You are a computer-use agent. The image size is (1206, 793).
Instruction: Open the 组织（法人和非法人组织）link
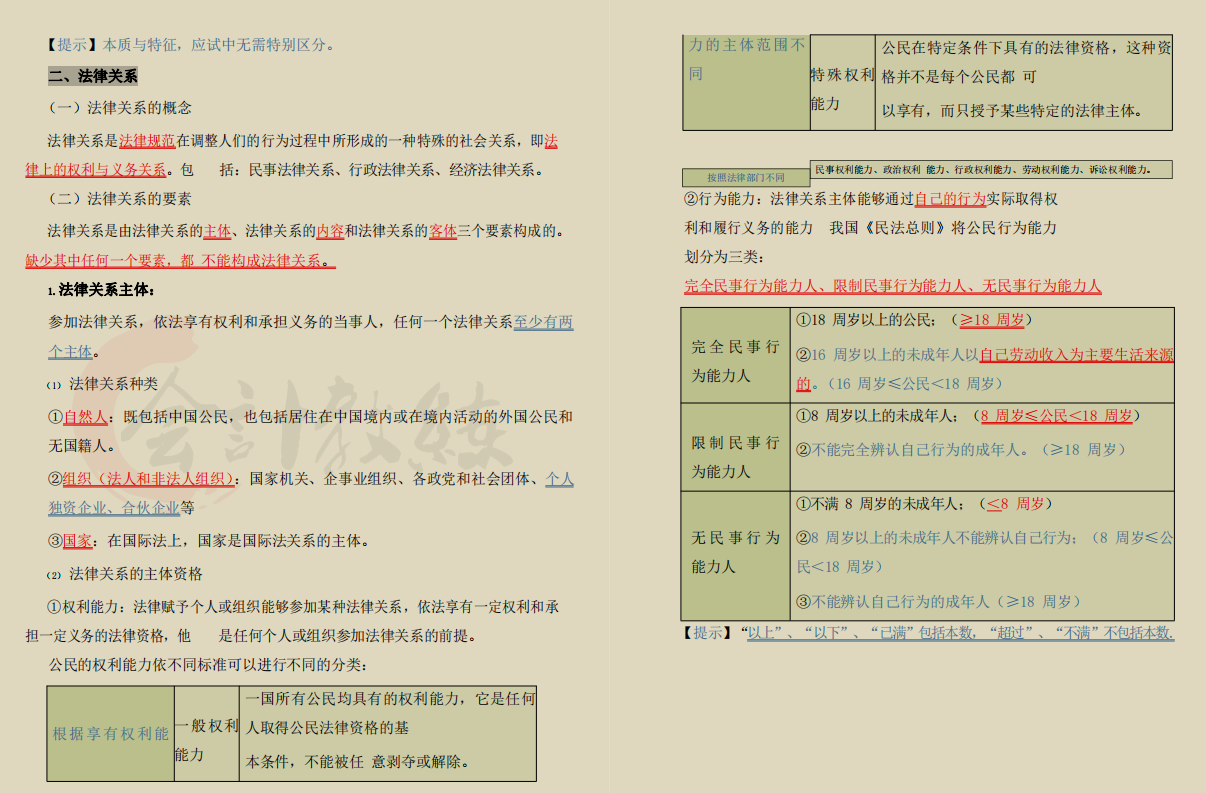point(147,478)
